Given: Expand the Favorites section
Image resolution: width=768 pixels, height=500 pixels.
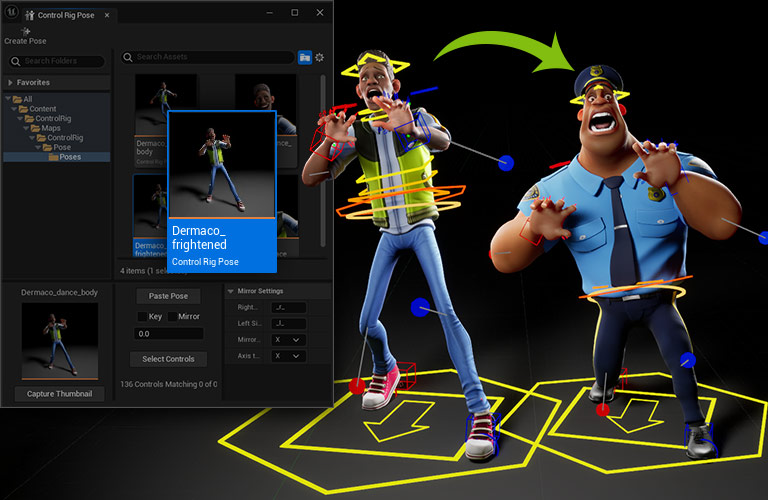Looking at the screenshot, I should pyautogui.click(x=10, y=82).
